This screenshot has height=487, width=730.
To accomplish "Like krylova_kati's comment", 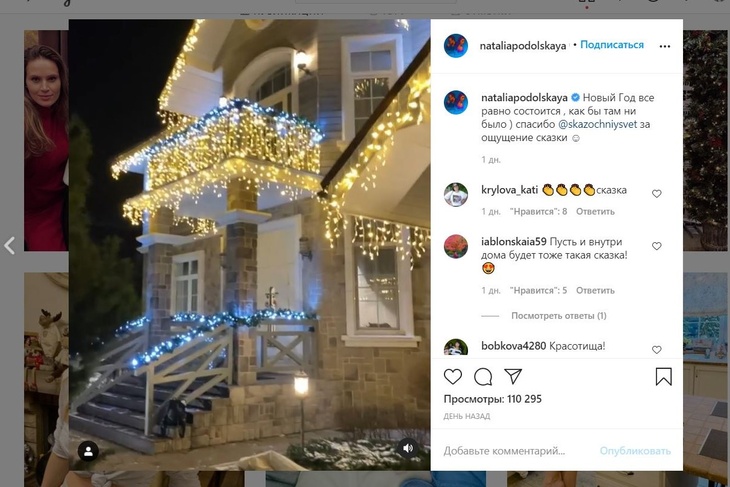I will click(x=657, y=193).
